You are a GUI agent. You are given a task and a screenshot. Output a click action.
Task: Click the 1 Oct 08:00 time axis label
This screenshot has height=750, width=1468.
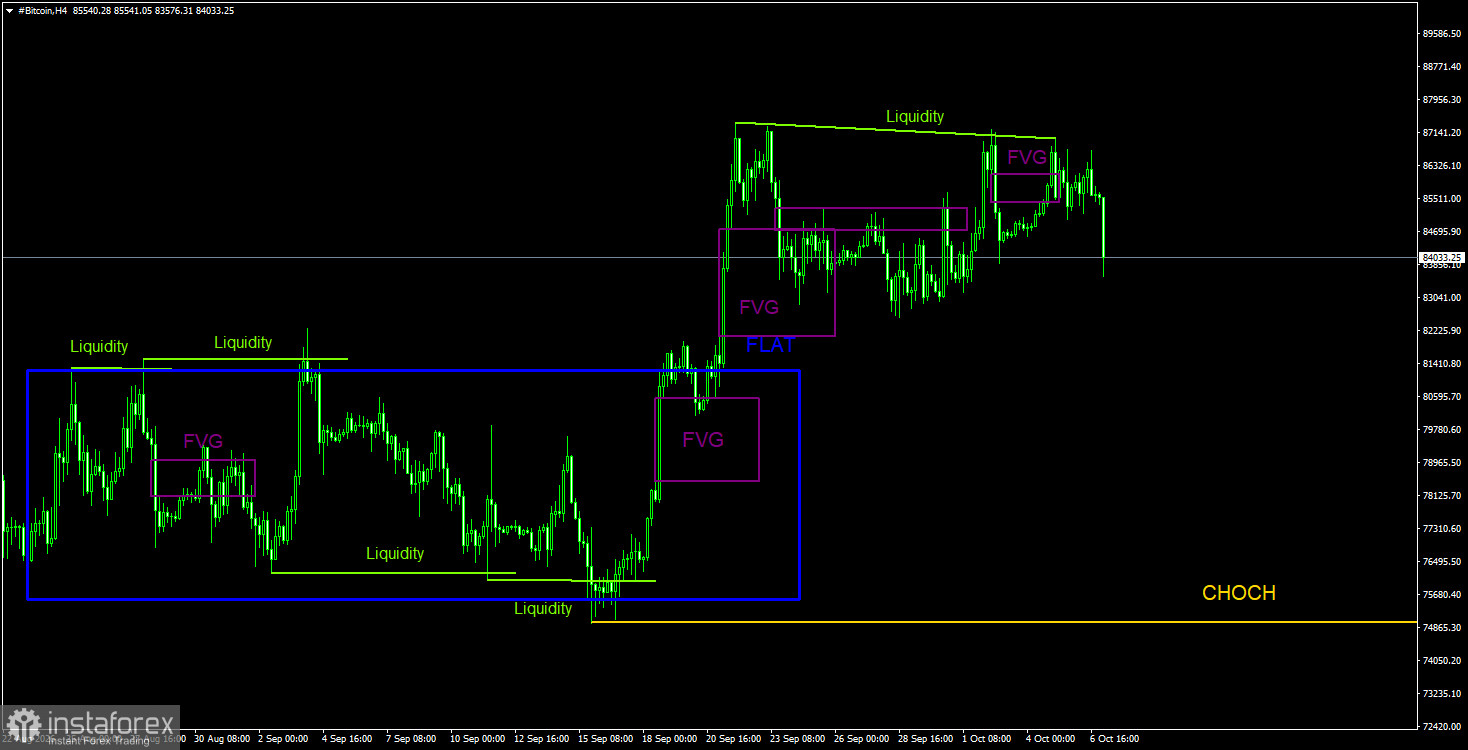pyautogui.click(x=987, y=739)
